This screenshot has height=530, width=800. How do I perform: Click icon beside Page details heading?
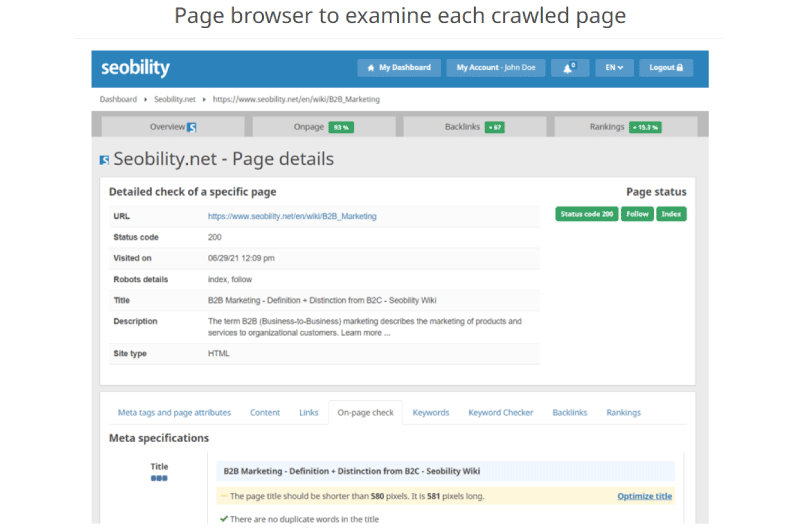point(104,160)
